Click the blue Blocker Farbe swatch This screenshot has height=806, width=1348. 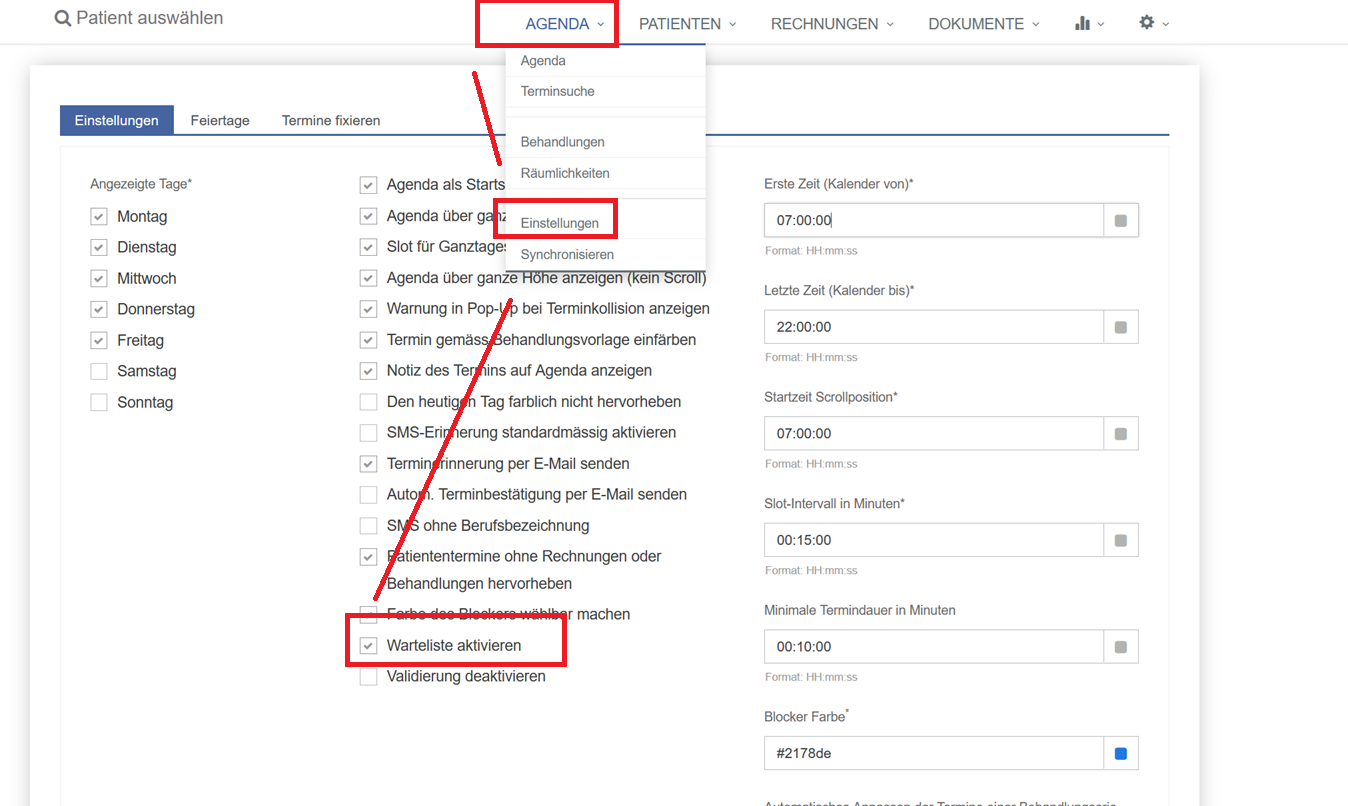[1120, 754]
